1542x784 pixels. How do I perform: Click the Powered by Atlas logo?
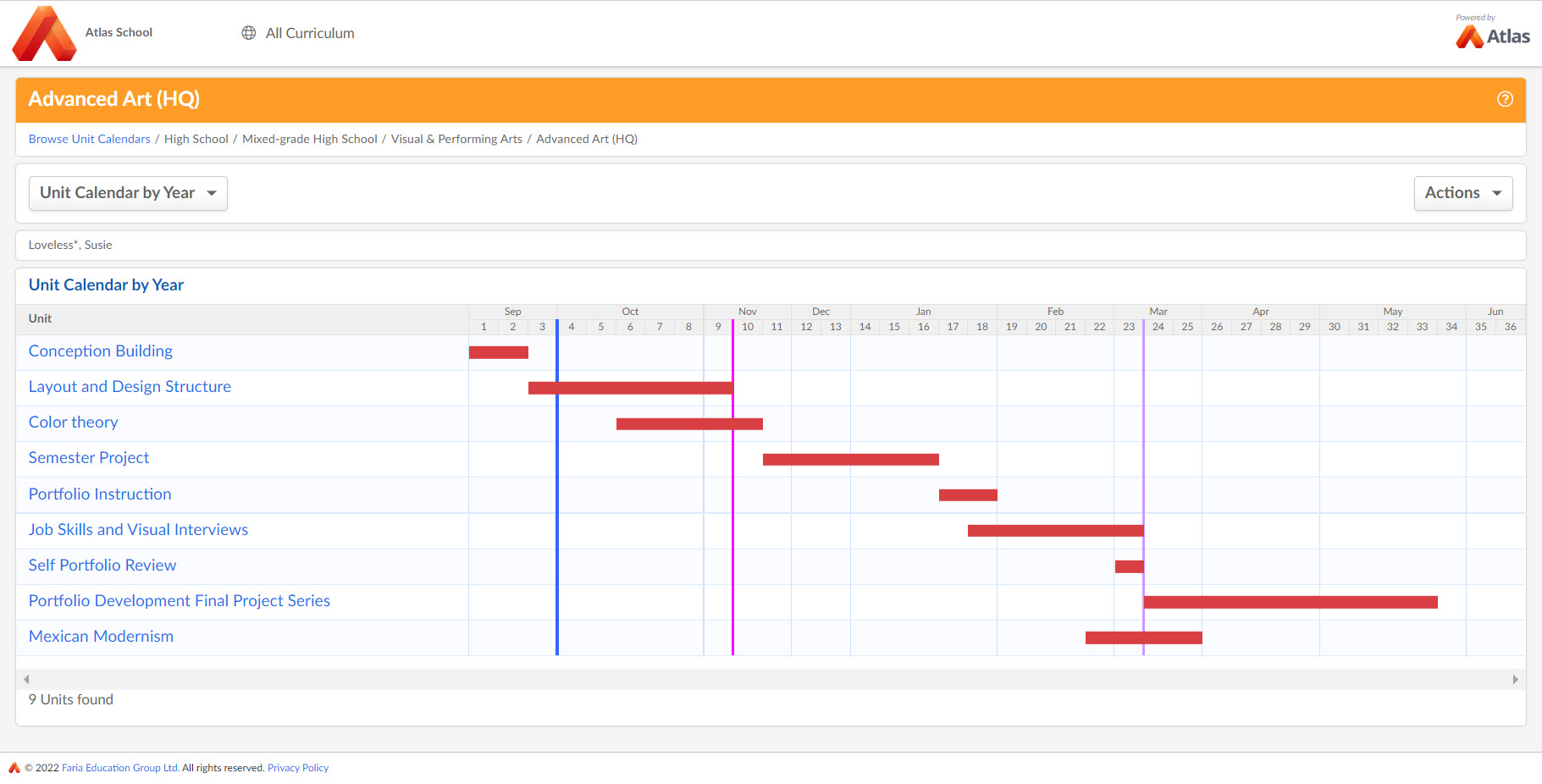click(x=1492, y=31)
